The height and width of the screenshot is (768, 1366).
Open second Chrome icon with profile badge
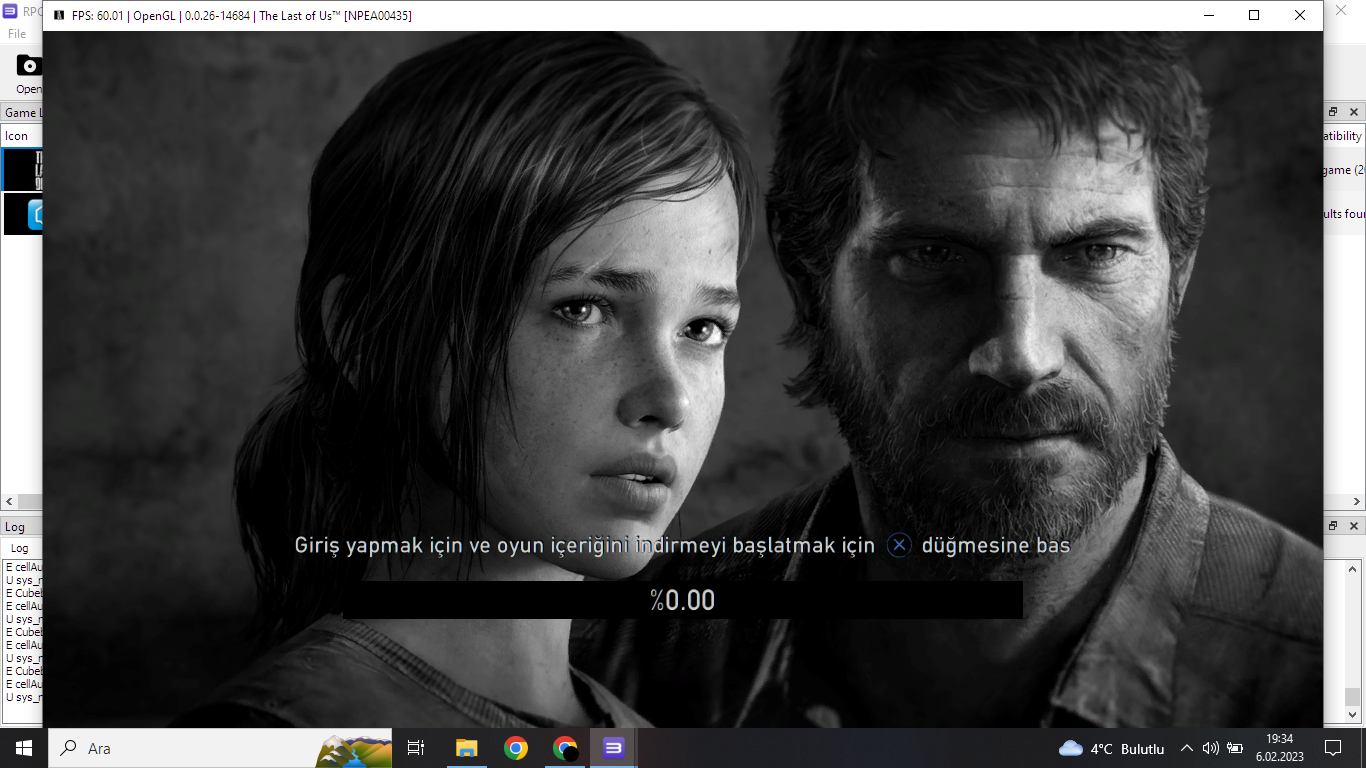(x=565, y=748)
